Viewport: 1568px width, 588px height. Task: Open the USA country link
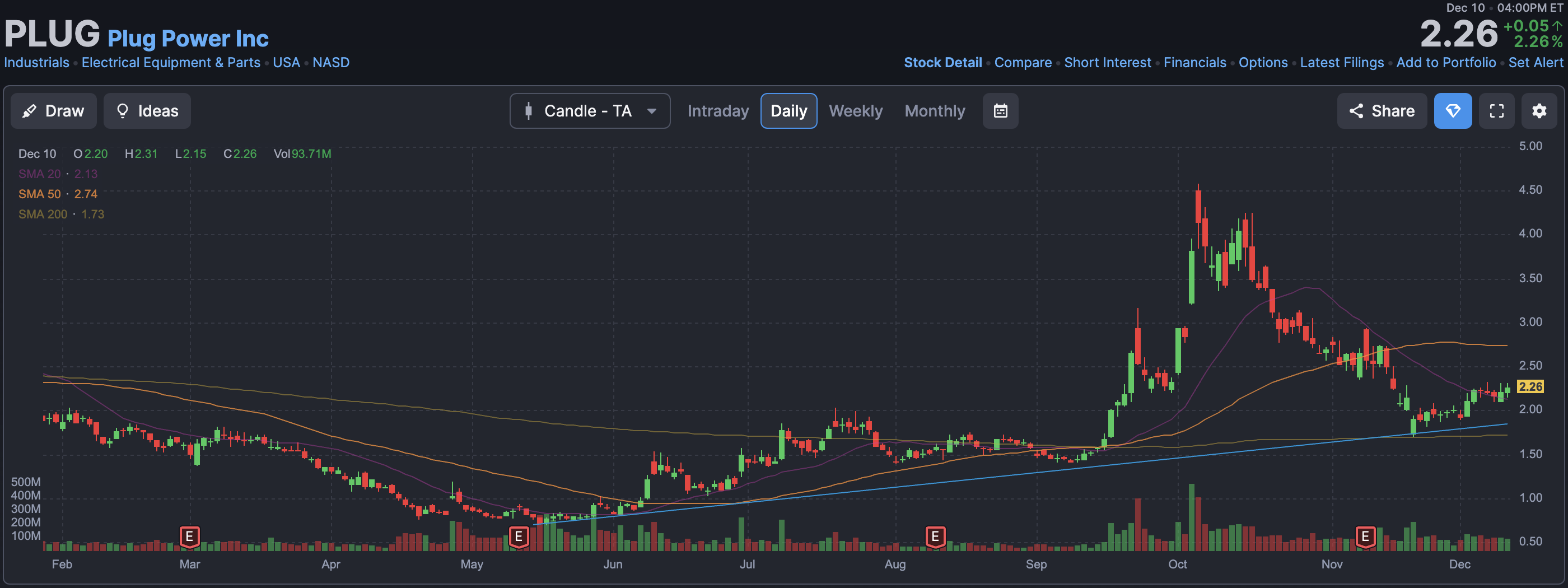pos(286,63)
